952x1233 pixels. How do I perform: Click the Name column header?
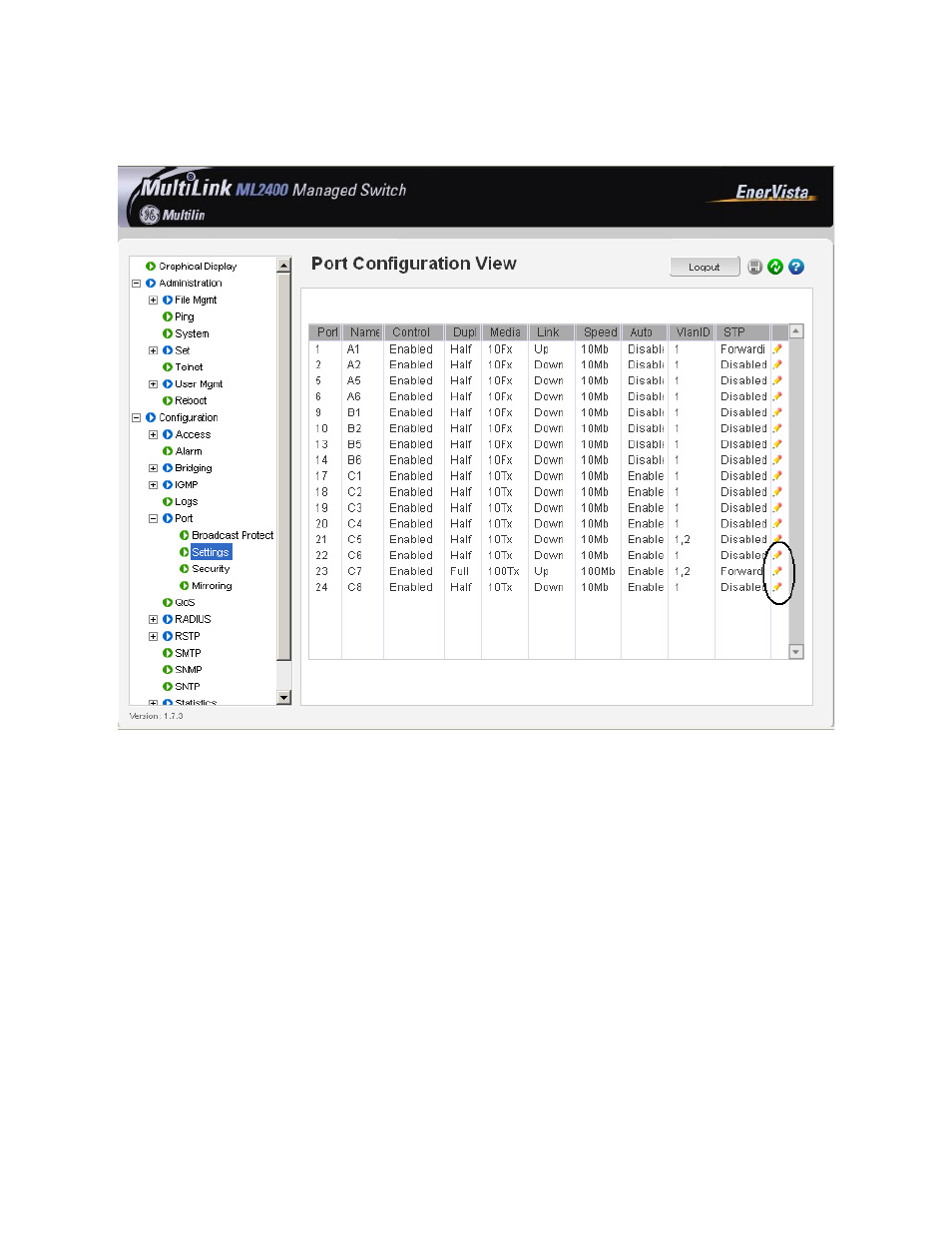[x=363, y=332]
